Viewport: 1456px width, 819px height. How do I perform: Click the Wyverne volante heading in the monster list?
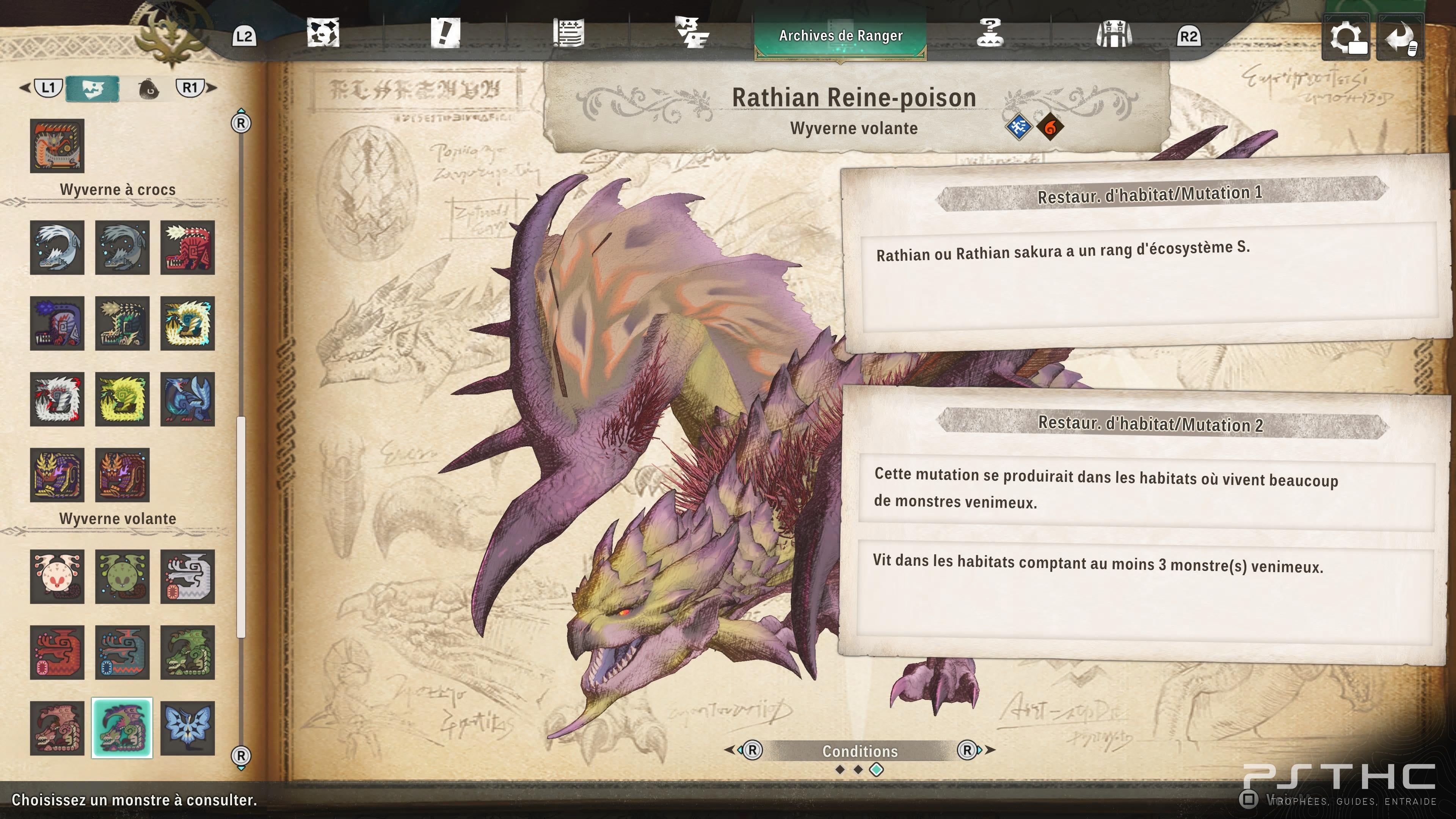(x=118, y=519)
